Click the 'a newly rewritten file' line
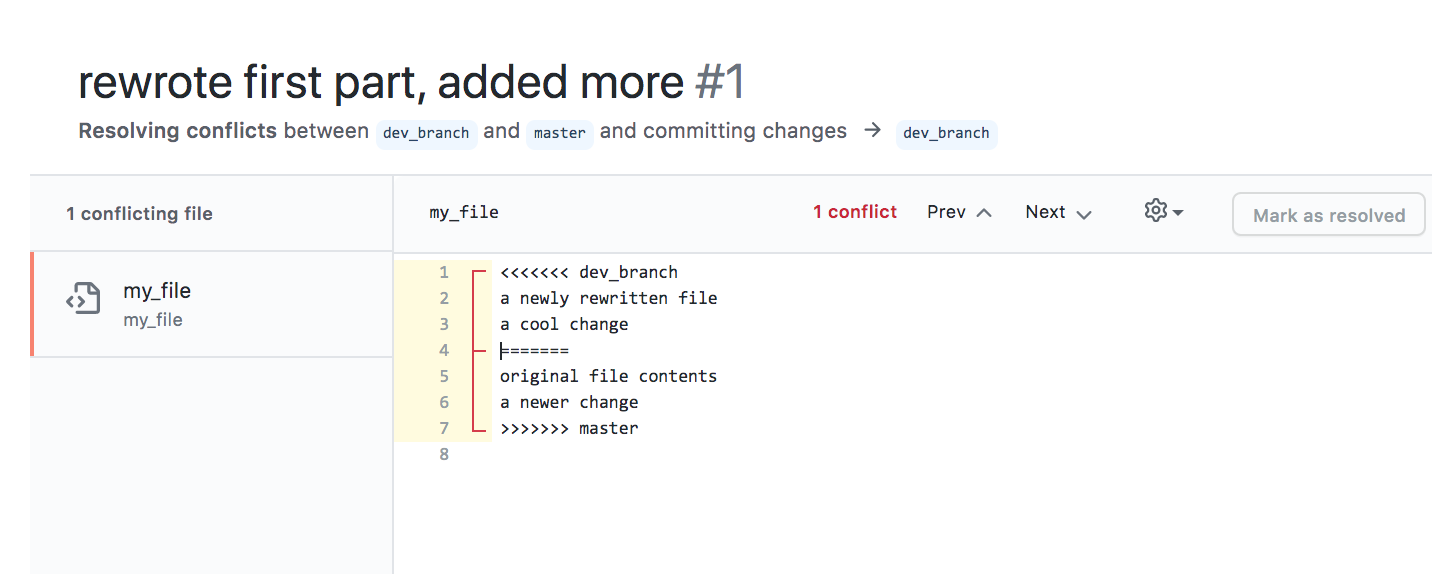Image resolution: width=1432 pixels, height=574 pixels. pyautogui.click(x=608, y=298)
